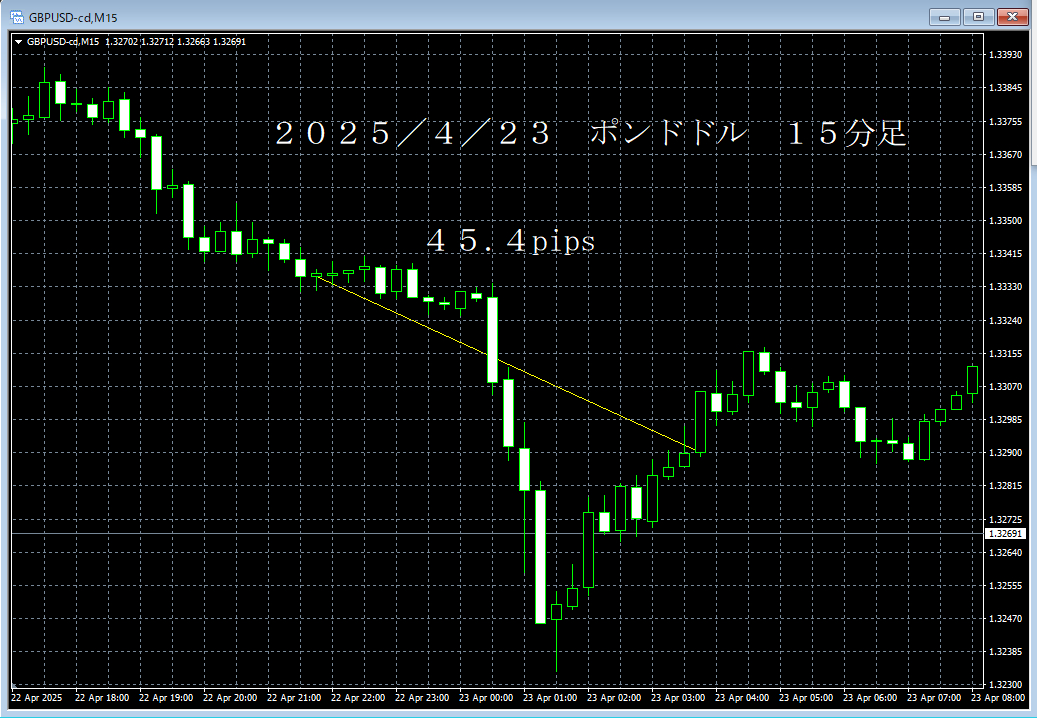Screen dimensions: 1037x718
Task: Click the 1.33070 price scale value
Action: coord(1005,387)
